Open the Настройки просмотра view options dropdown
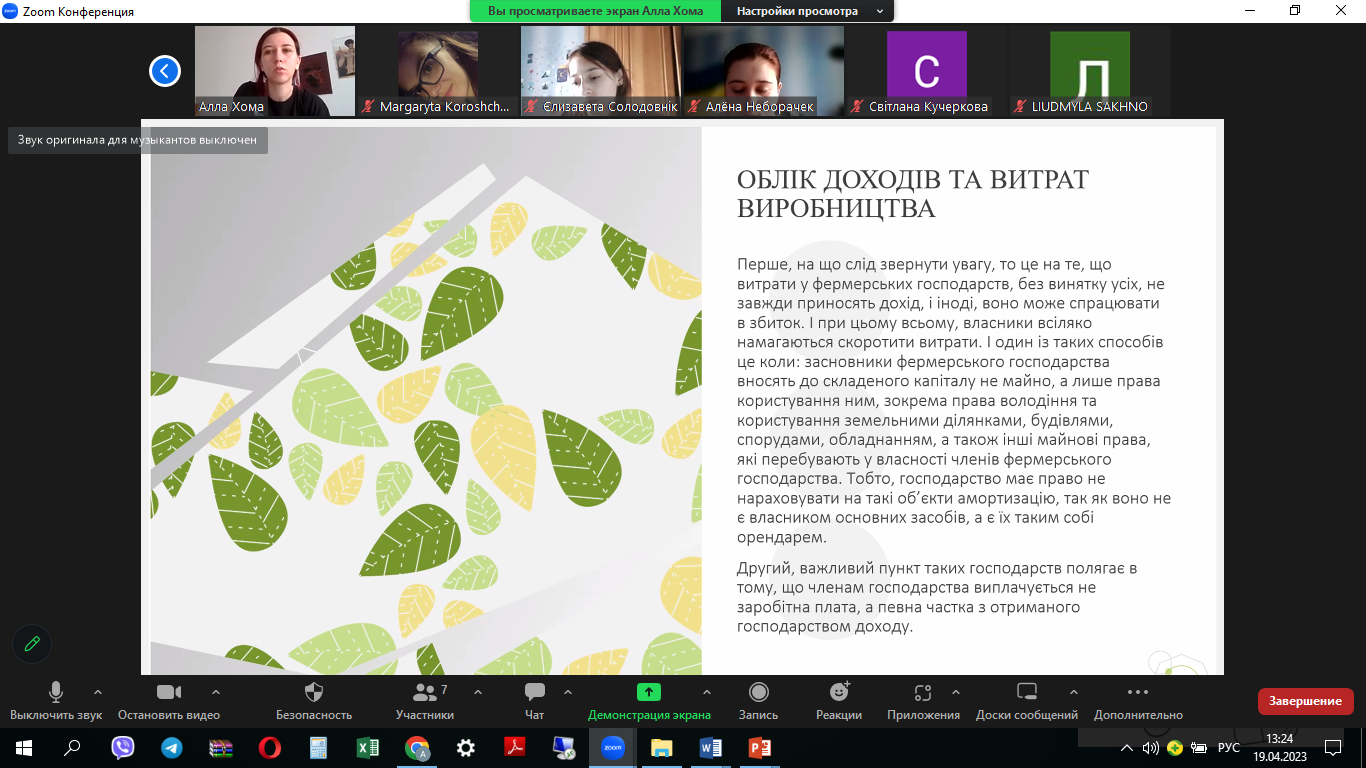The width and height of the screenshot is (1366, 768). pos(810,11)
